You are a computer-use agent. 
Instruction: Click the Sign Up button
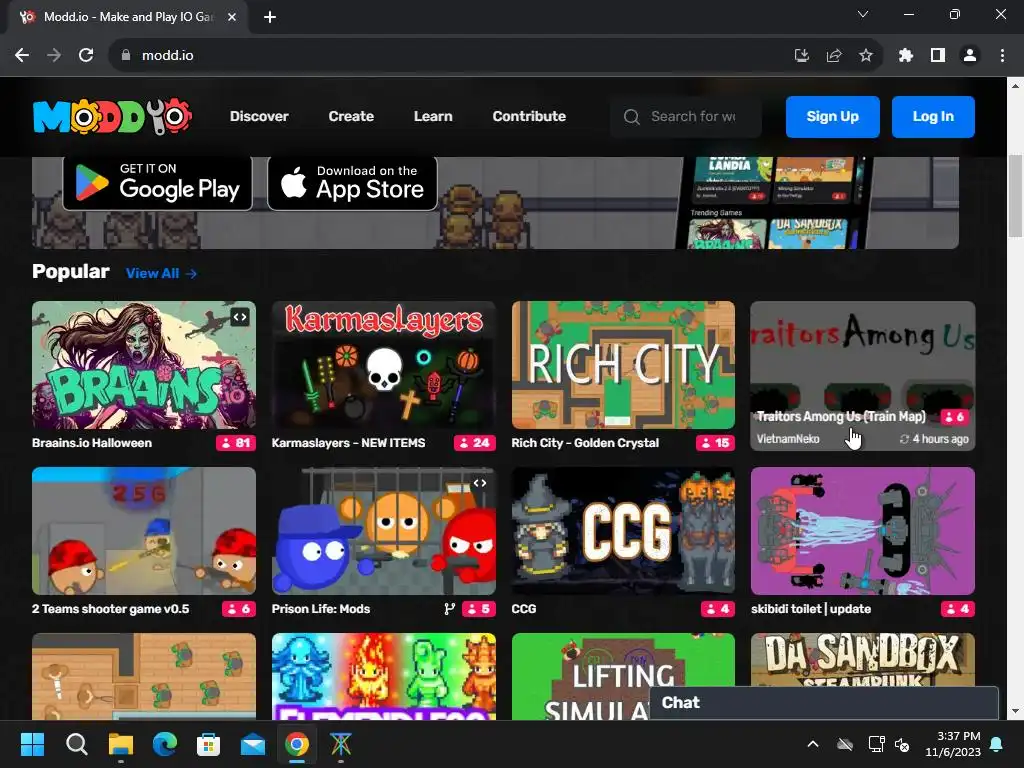click(833, 117)
